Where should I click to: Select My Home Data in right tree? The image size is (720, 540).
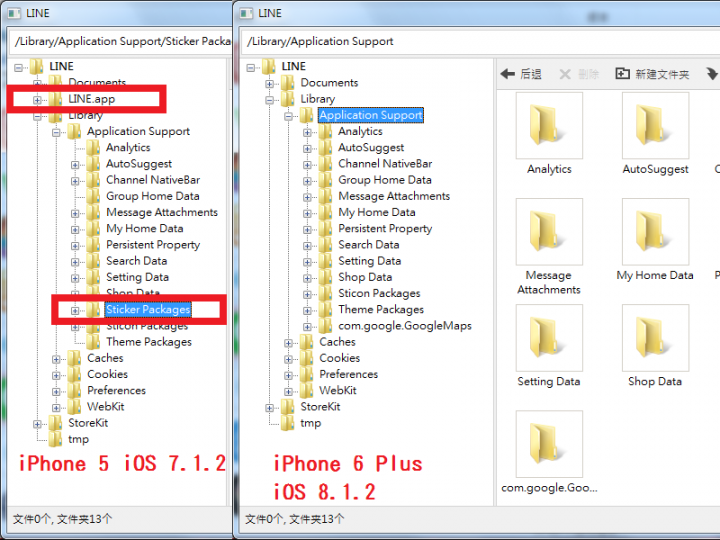377,212
